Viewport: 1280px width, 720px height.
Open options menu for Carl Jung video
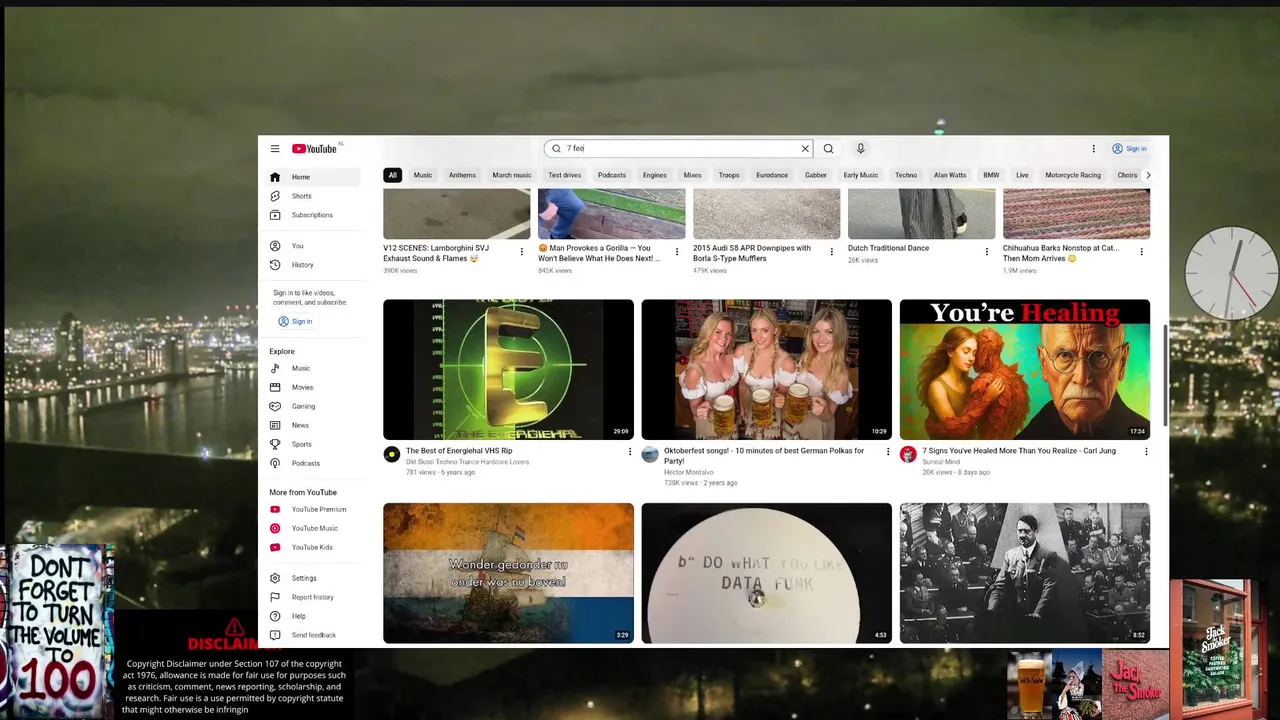pos(1146,452)
